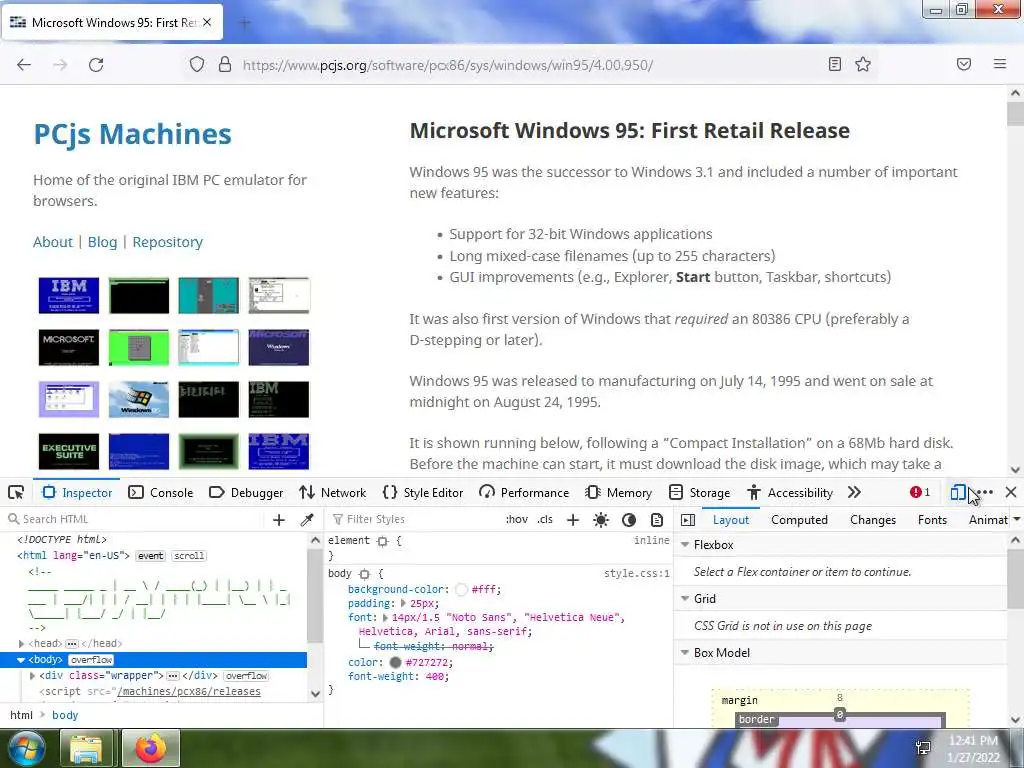The height and width of the screenshot is (768, 1024).
Task: Open the Network tab
Action: pyautogui.click(x=333, y=492)
